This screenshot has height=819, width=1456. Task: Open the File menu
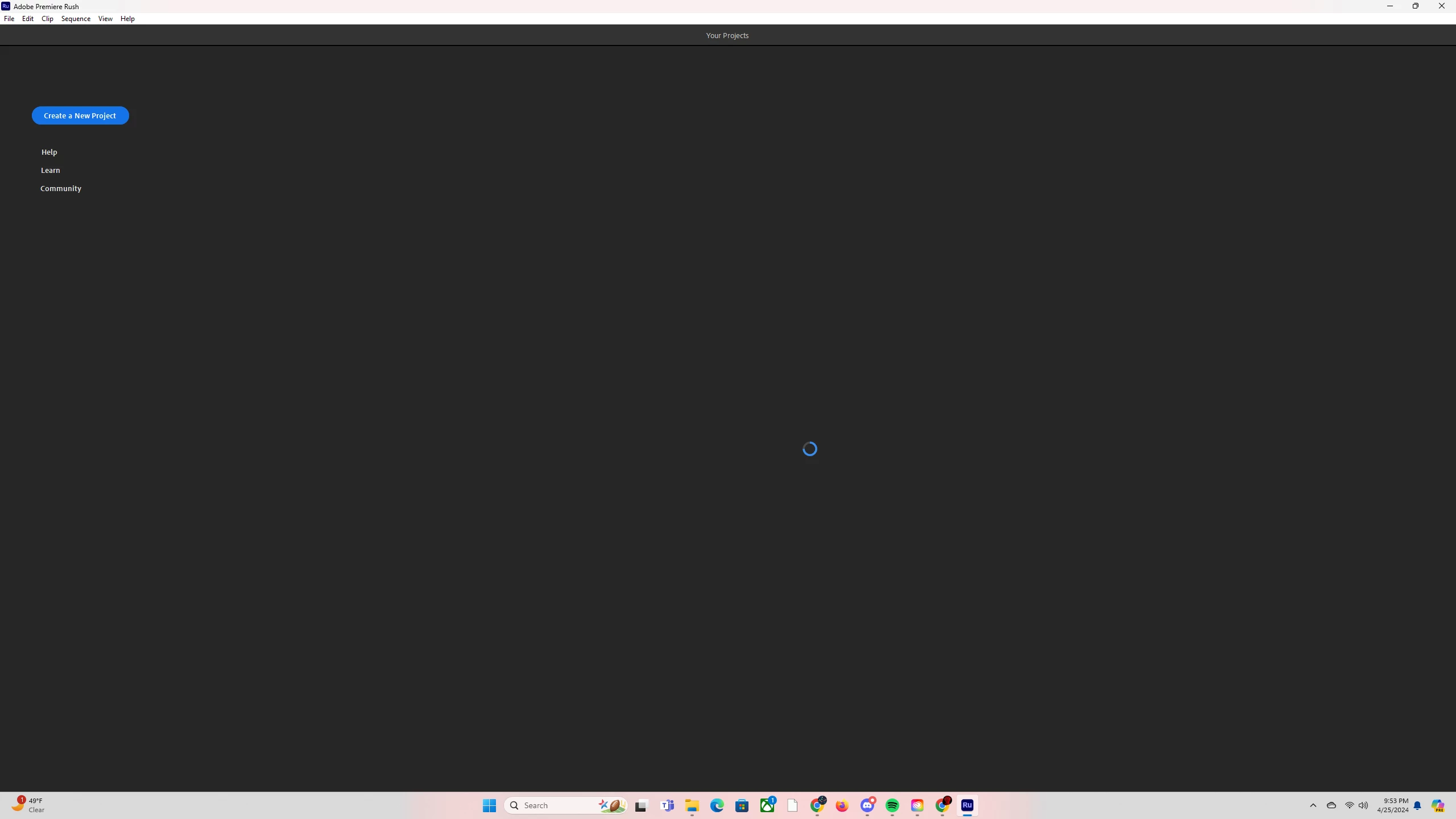click(9, 19)
